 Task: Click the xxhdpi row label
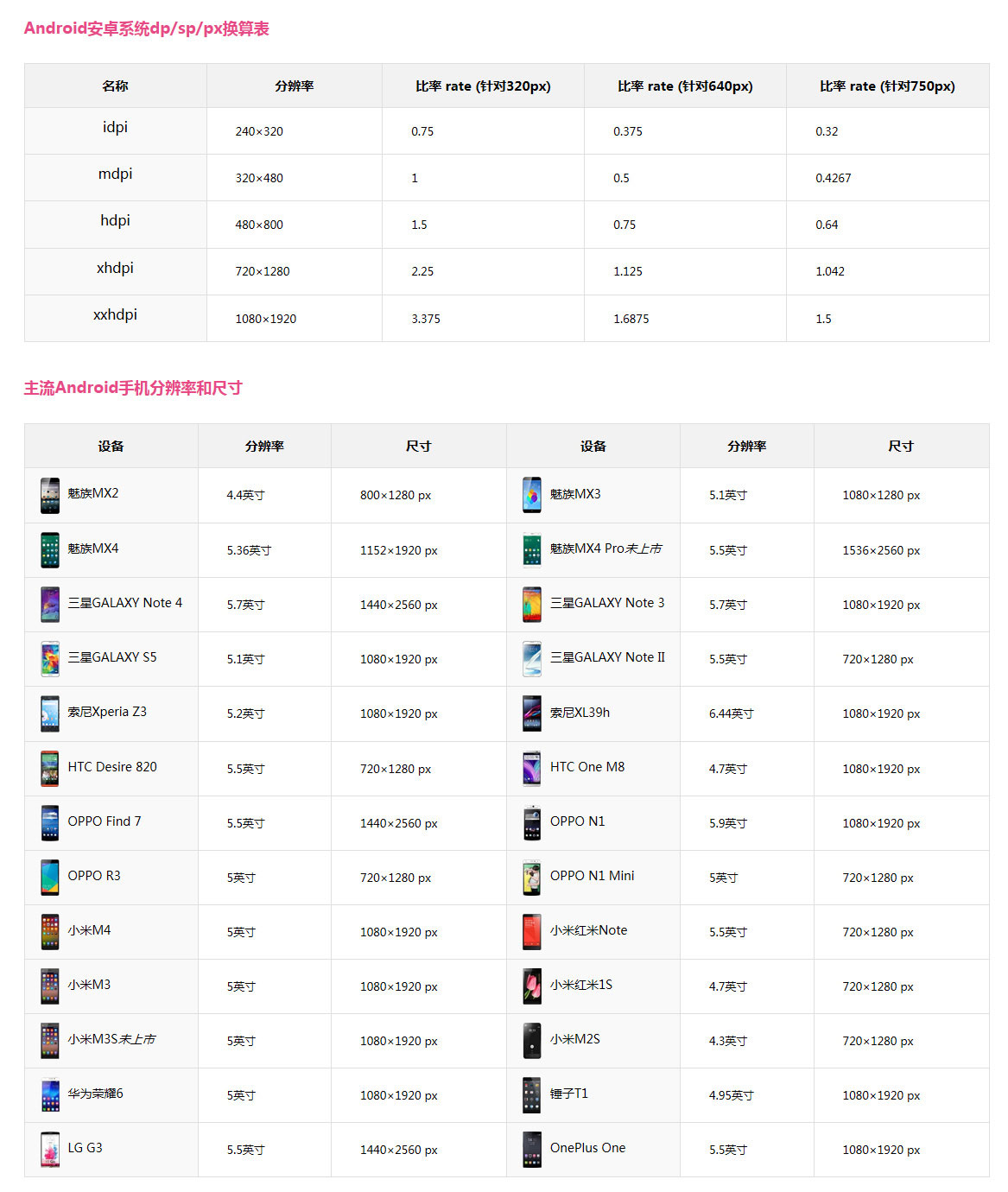(115, 314)
